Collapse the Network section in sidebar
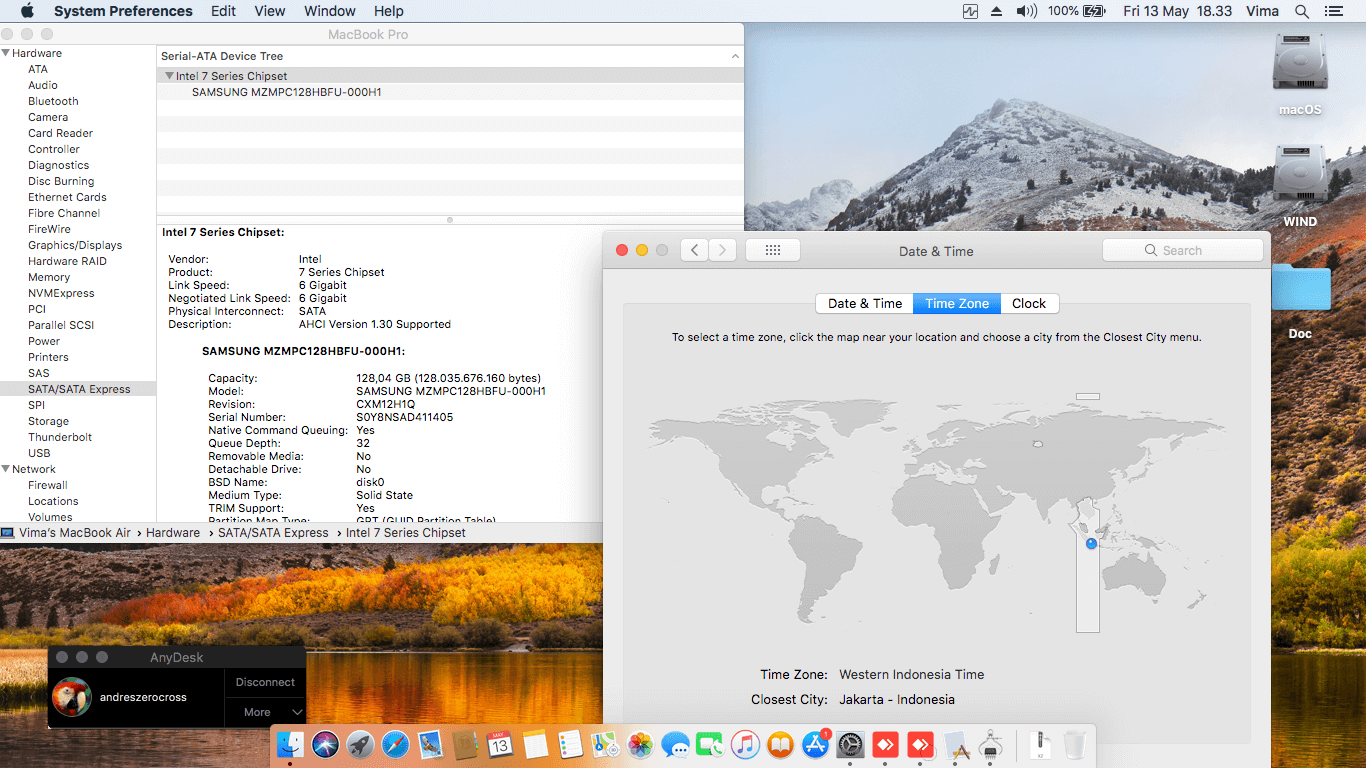Image resolution: width=1366 pixels, height=768 pixels. 6,469
